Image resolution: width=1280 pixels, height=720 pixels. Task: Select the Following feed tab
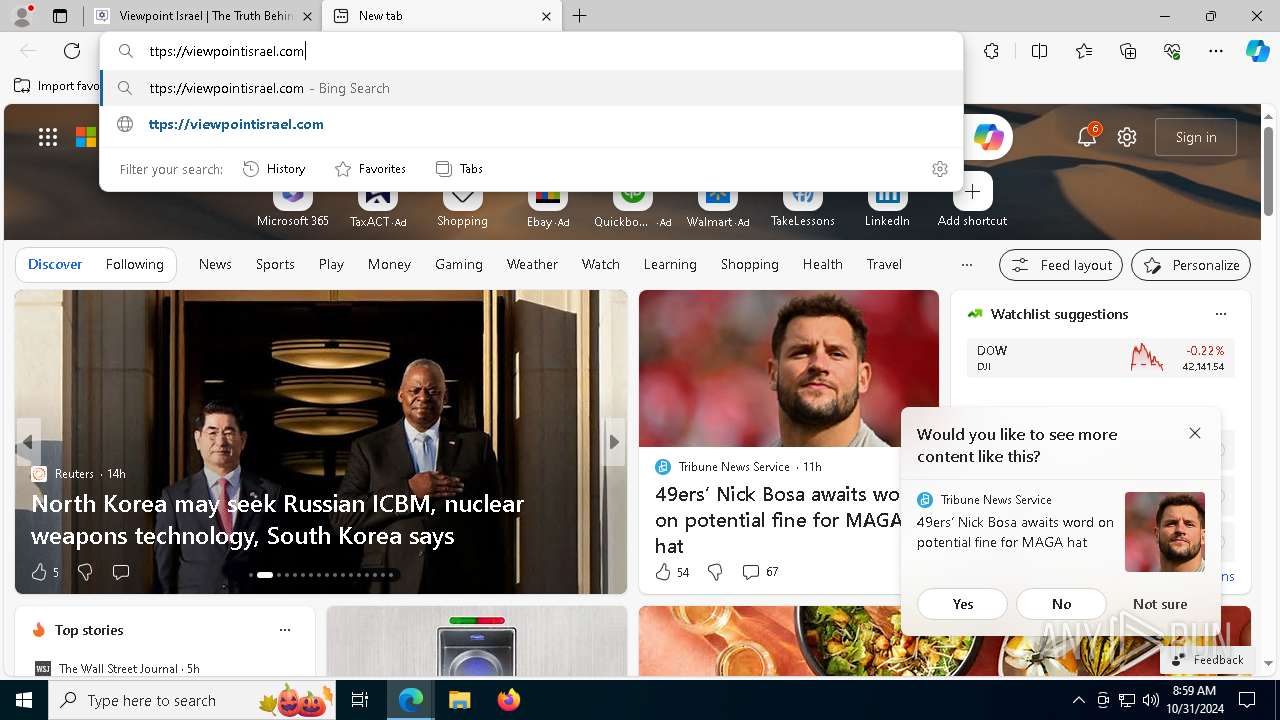point(134,265)
